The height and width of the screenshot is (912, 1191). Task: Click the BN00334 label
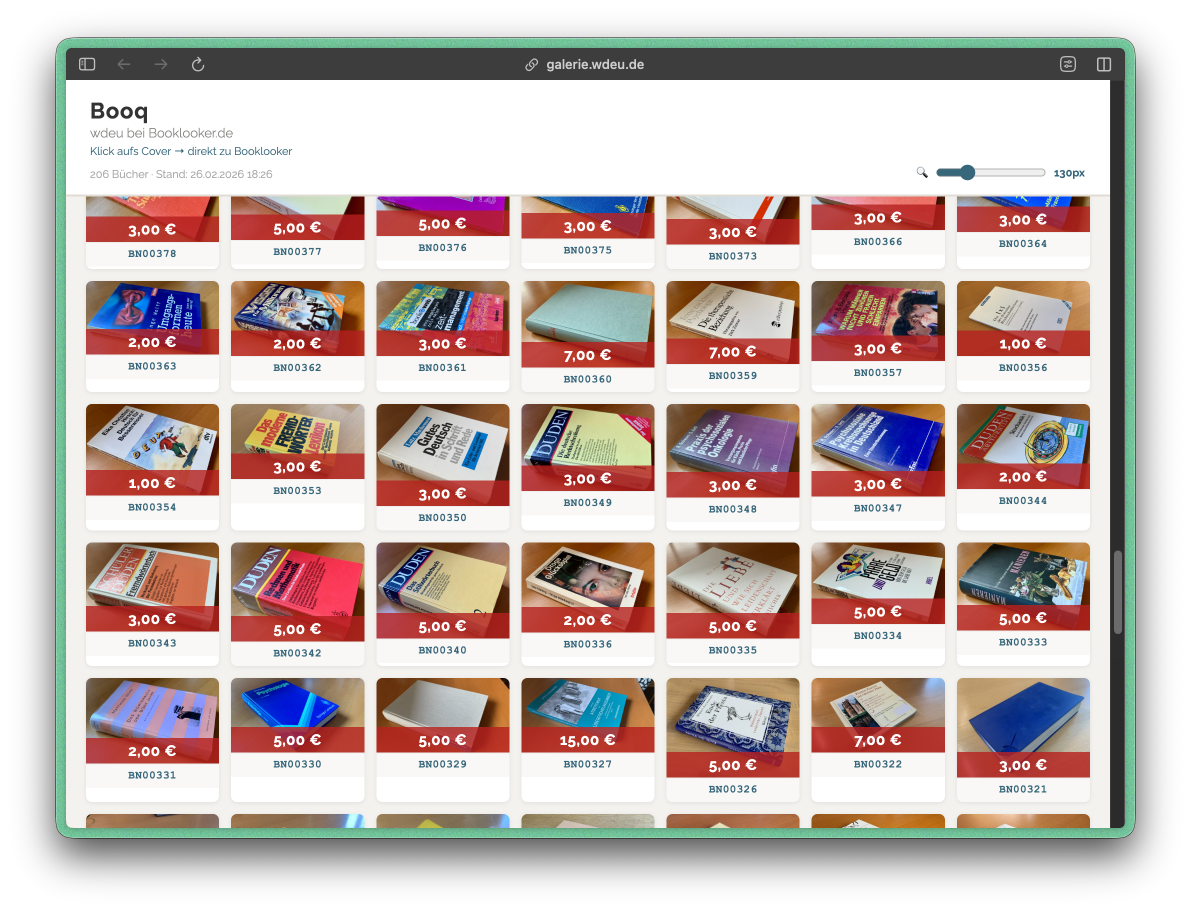(x=877, y=636)
